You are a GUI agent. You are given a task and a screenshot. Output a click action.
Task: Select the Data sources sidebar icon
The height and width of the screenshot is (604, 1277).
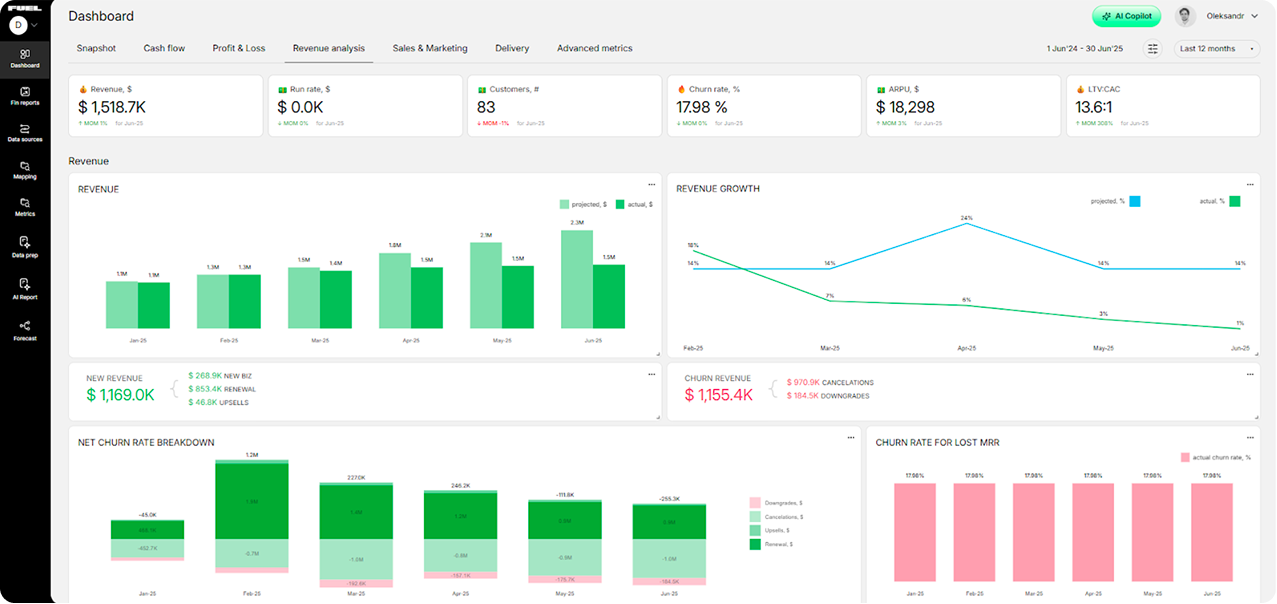[24, 131]
